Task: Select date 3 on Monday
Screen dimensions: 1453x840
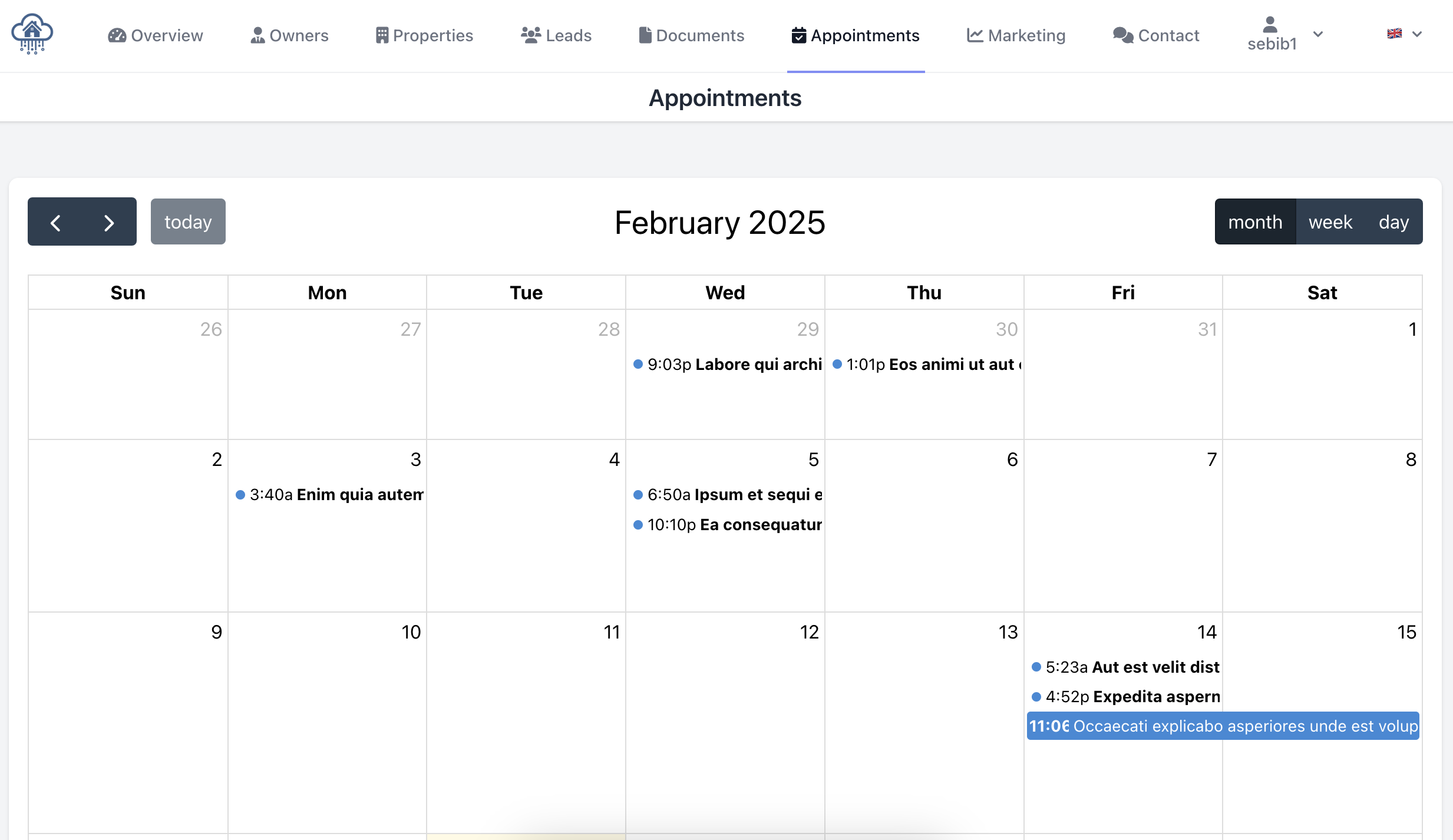Action: [x=415, y=459]
